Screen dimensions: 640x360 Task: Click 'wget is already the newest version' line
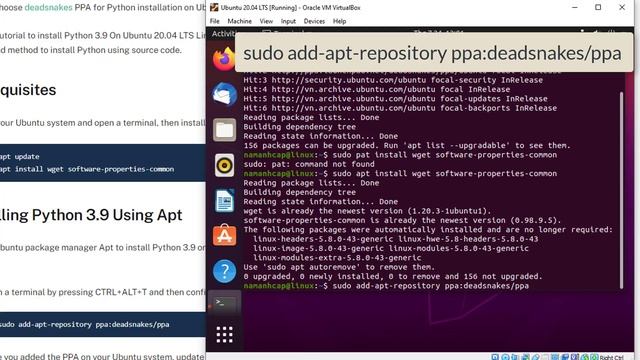(x=367, y=211)
